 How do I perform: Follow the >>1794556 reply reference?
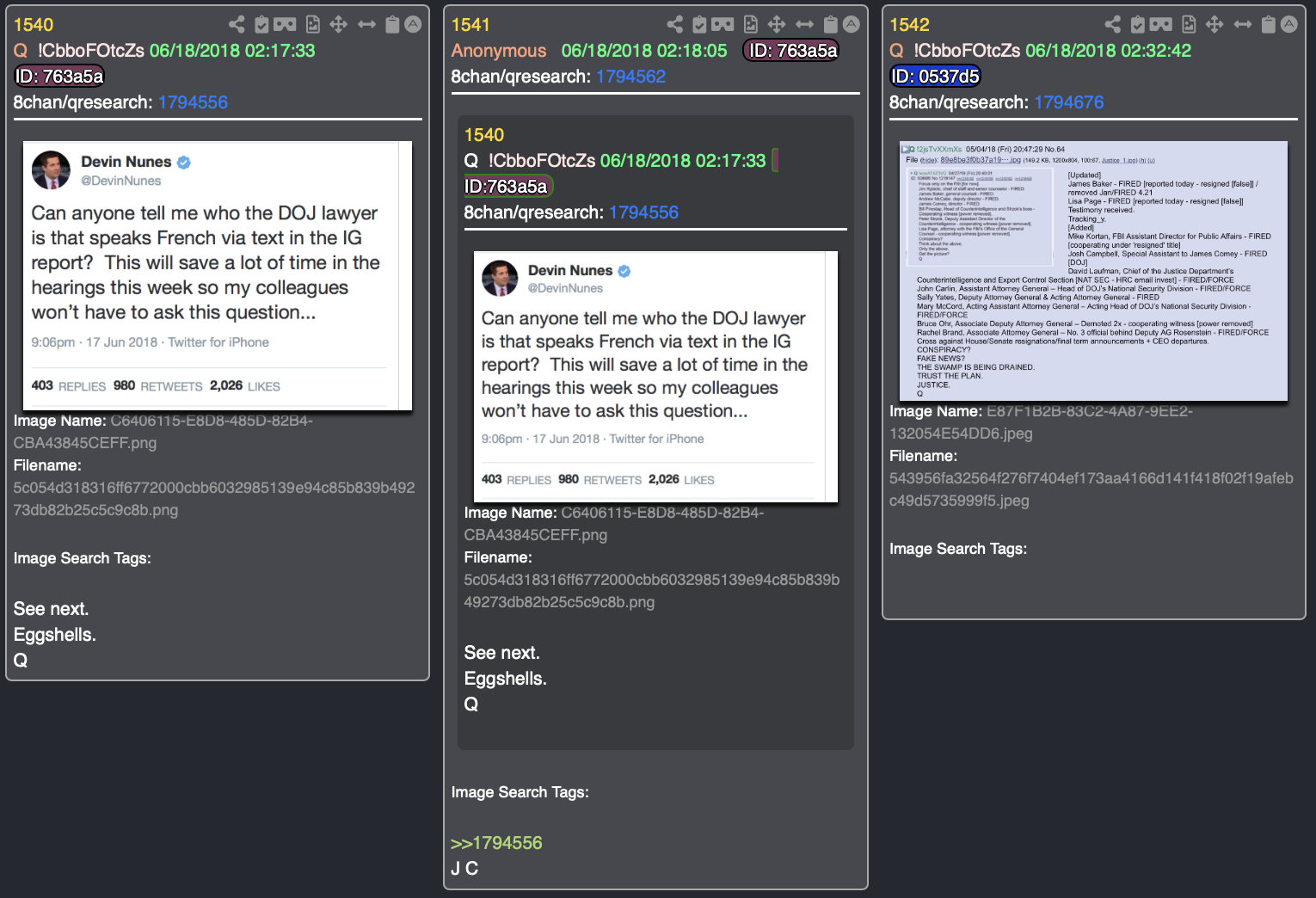coord(496,843)
